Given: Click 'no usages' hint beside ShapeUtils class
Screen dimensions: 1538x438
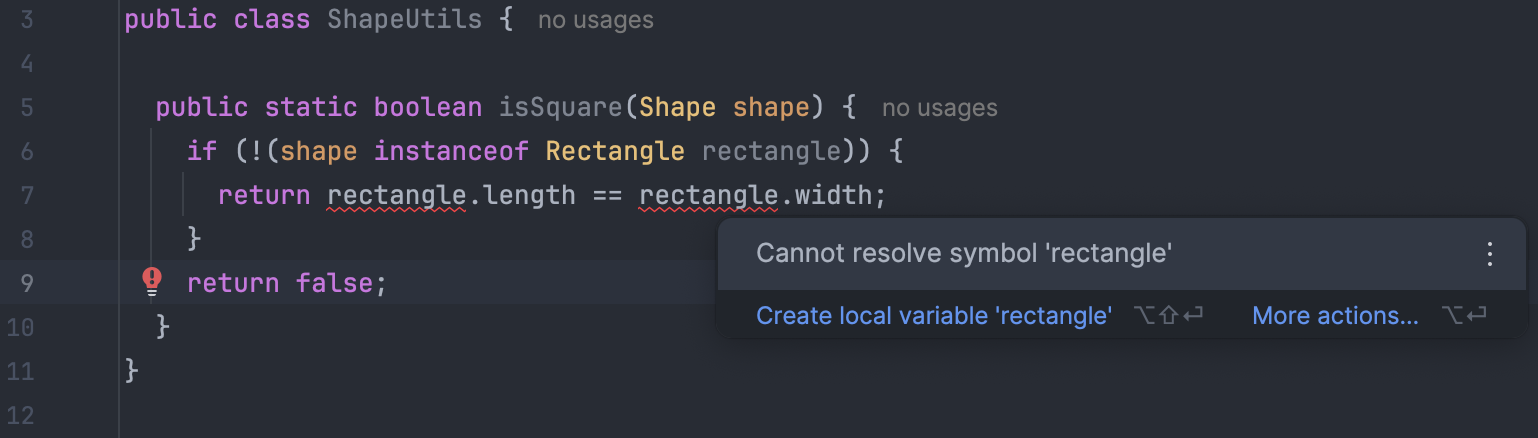Looking at the screenshot, I should point(595,20).
